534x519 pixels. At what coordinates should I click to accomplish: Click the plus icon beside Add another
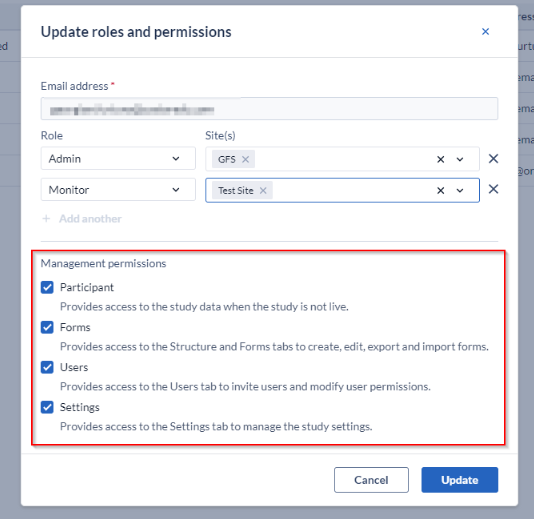(x=46, y=218)
